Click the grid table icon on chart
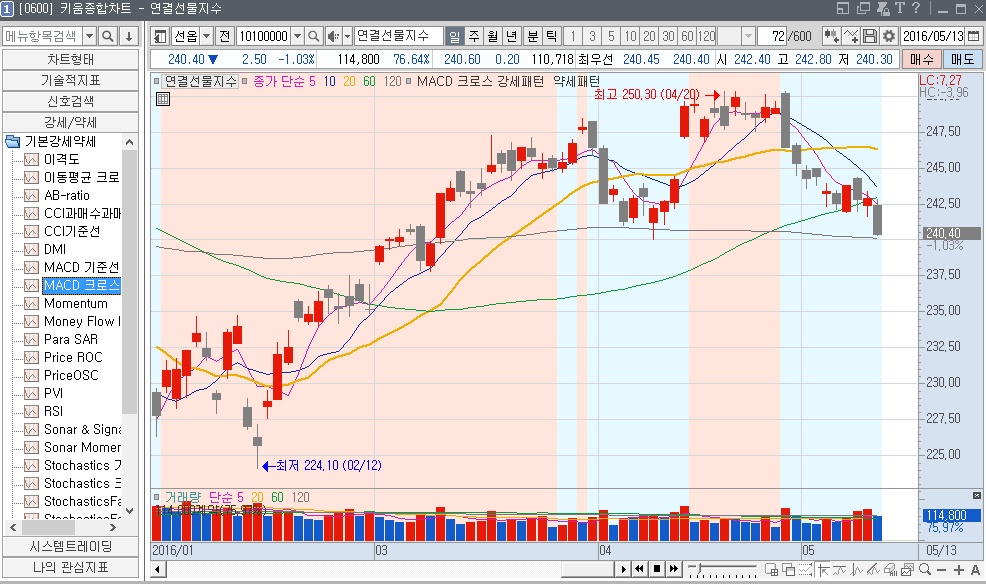Viewport: 986px width, 584px height. 163,99
